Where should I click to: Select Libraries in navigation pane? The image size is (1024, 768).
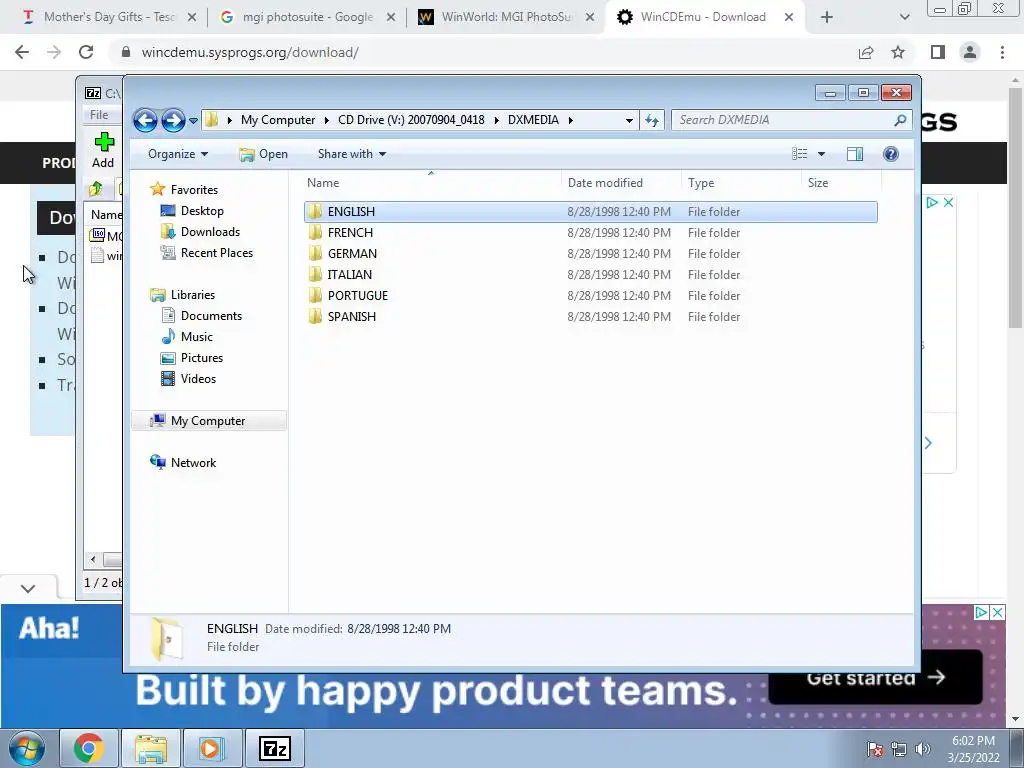click(193, 295)
